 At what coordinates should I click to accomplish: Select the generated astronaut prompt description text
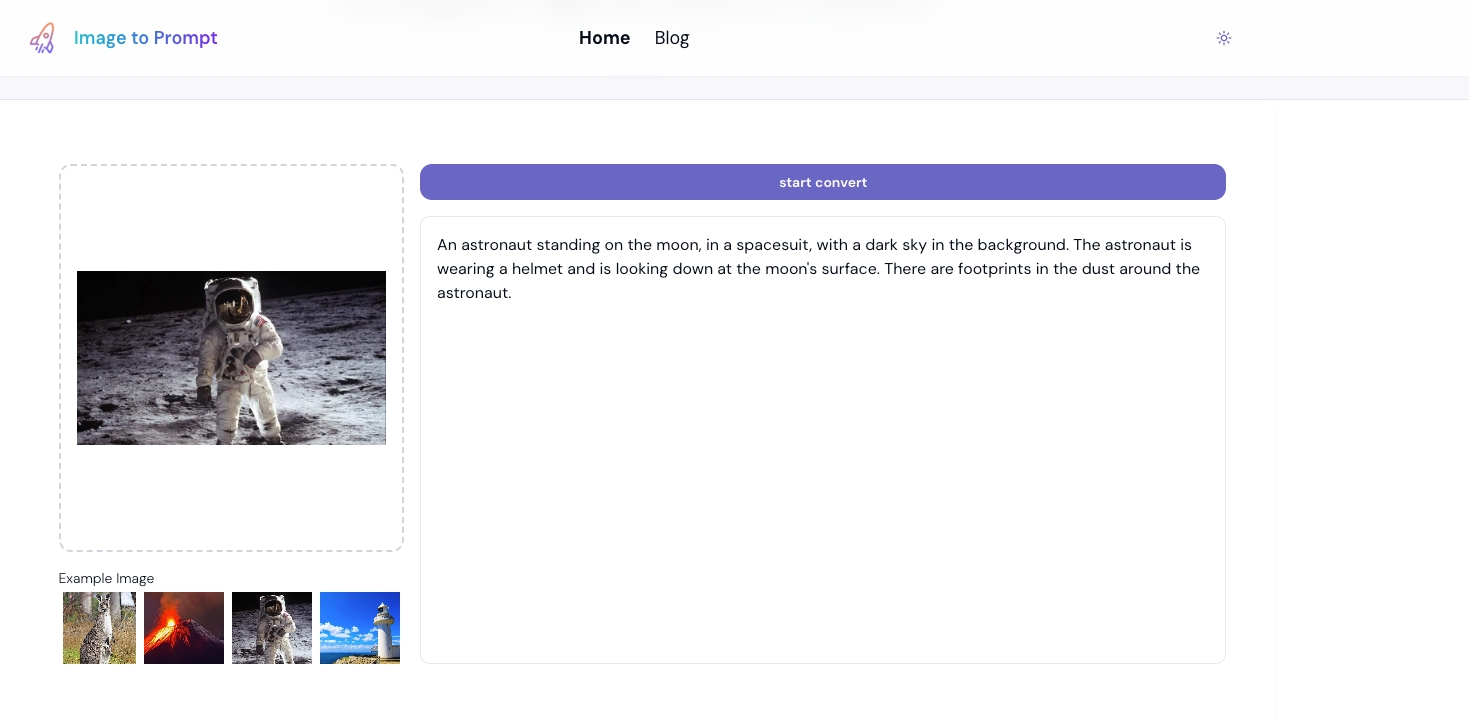click(x=818, y=268)
